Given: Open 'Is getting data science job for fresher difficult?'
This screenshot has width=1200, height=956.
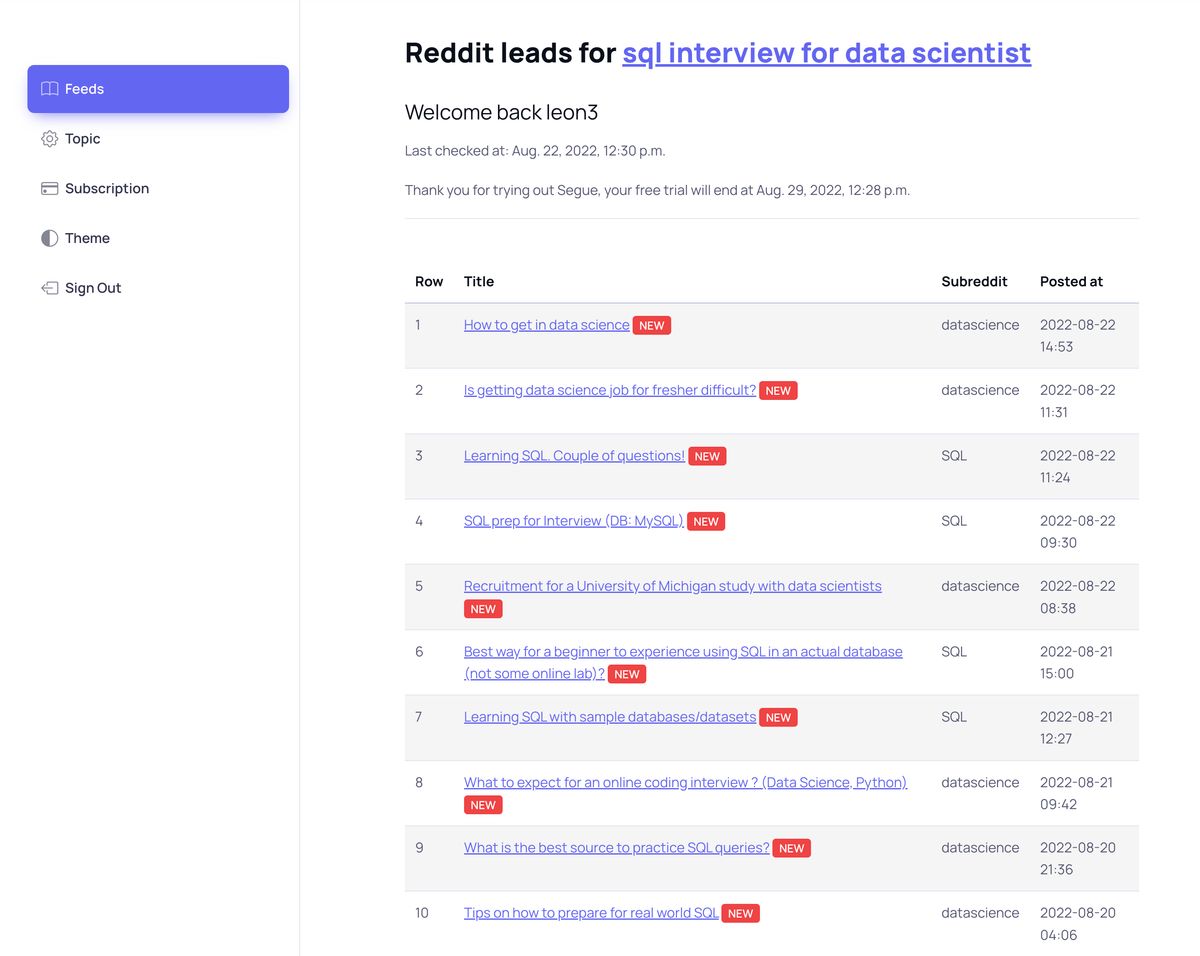Looking at the screenshot, I should click(x=609, y=390).
